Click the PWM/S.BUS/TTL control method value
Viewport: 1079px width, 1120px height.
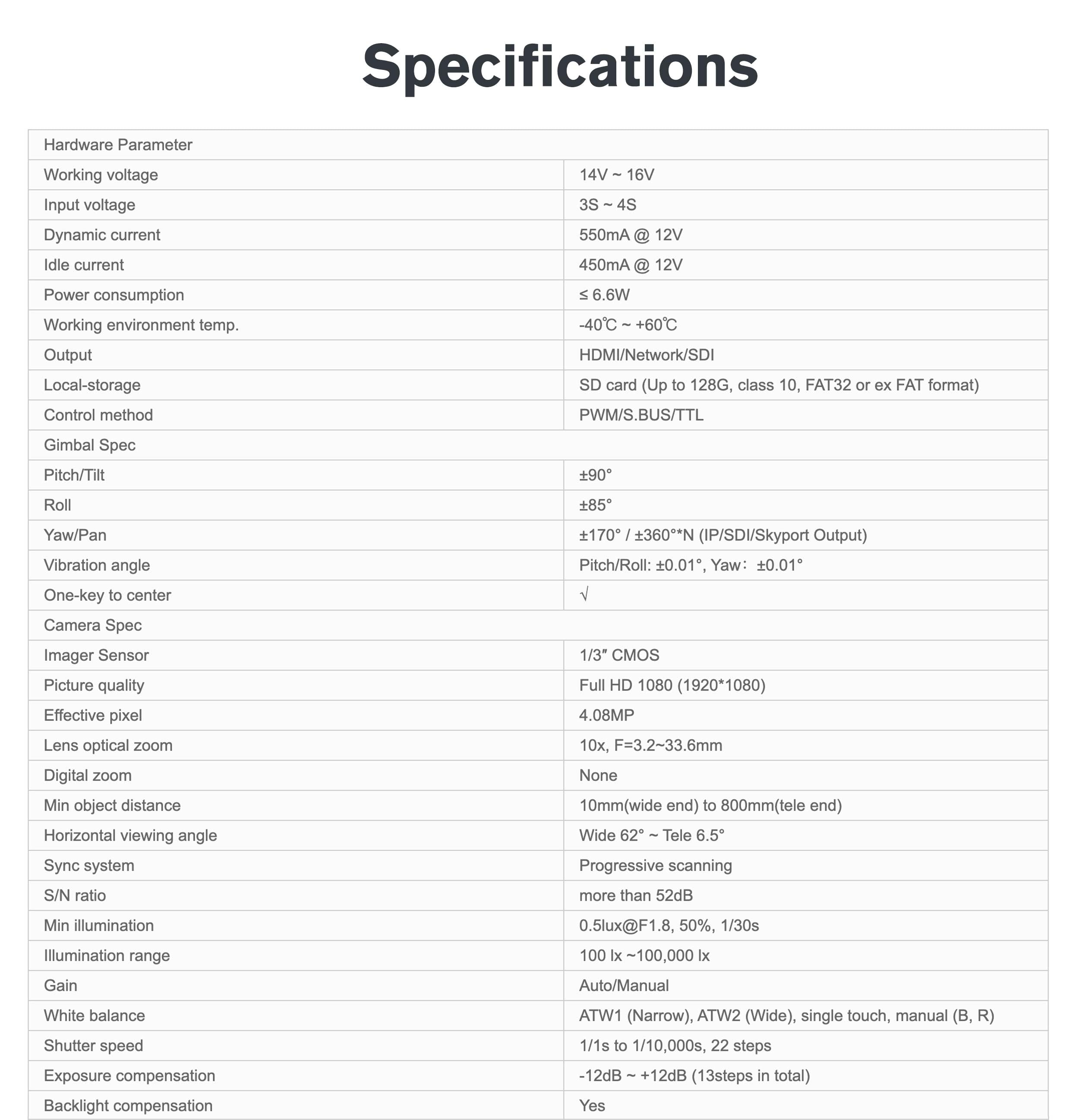point(641,415)
